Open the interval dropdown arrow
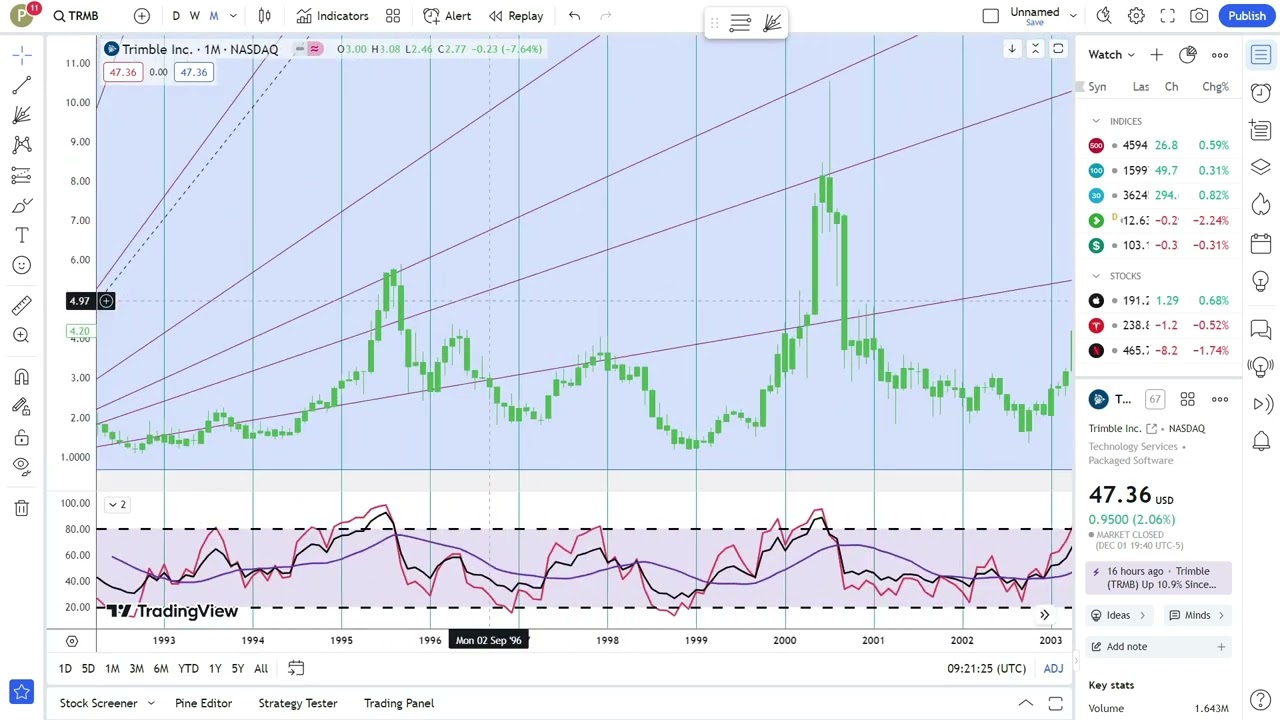The image size is (1280, 720). (233, 16)
